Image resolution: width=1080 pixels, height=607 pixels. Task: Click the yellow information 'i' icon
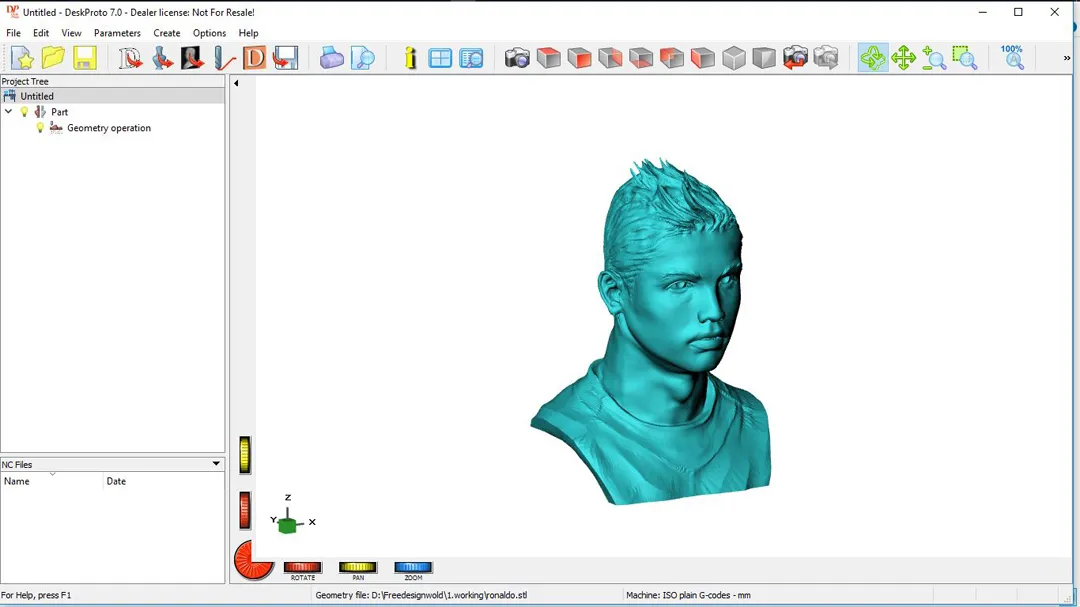tap(410, 59)
